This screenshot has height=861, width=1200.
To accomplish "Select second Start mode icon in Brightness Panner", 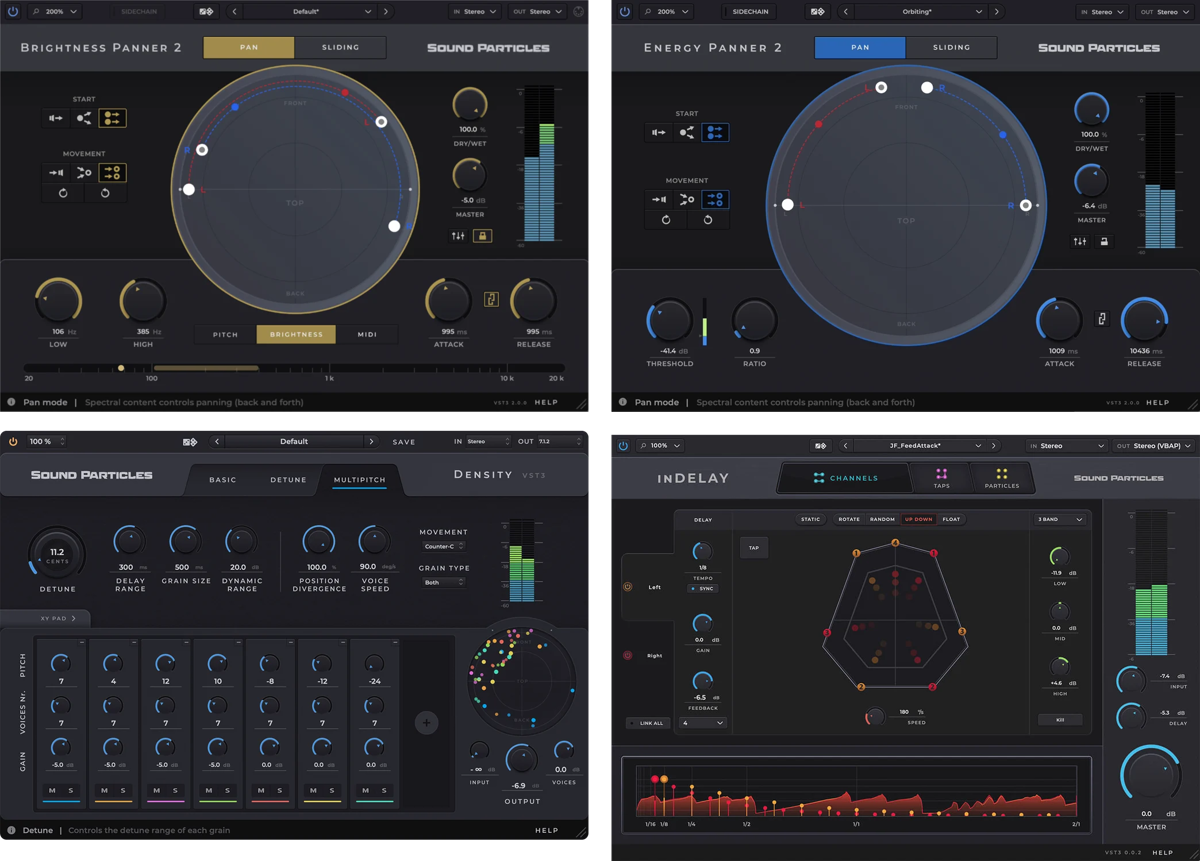I will tap(84, 118).
